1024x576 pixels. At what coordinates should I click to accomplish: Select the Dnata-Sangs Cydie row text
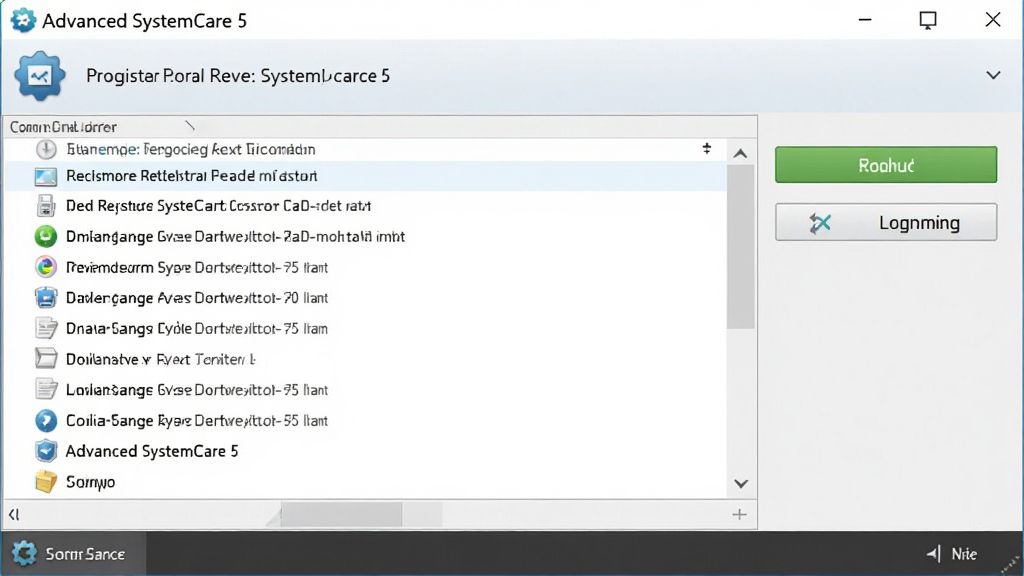(x=197, y=328)
